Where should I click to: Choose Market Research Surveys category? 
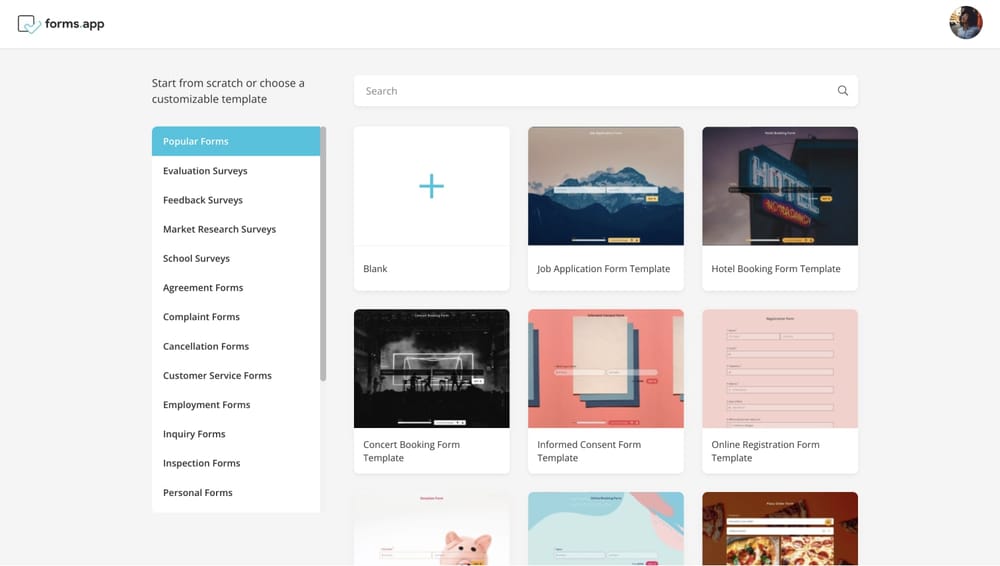[219, 229]
